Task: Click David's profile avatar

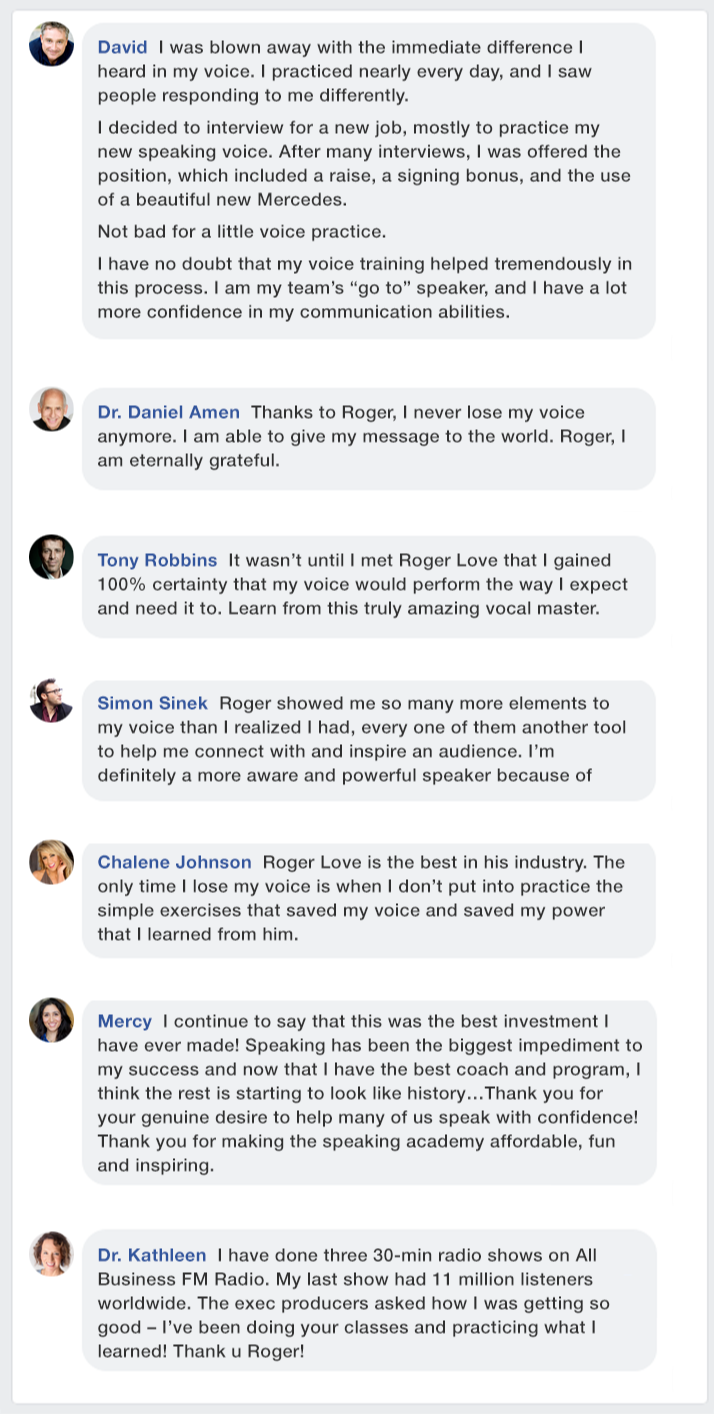Action: pos(51,44)
